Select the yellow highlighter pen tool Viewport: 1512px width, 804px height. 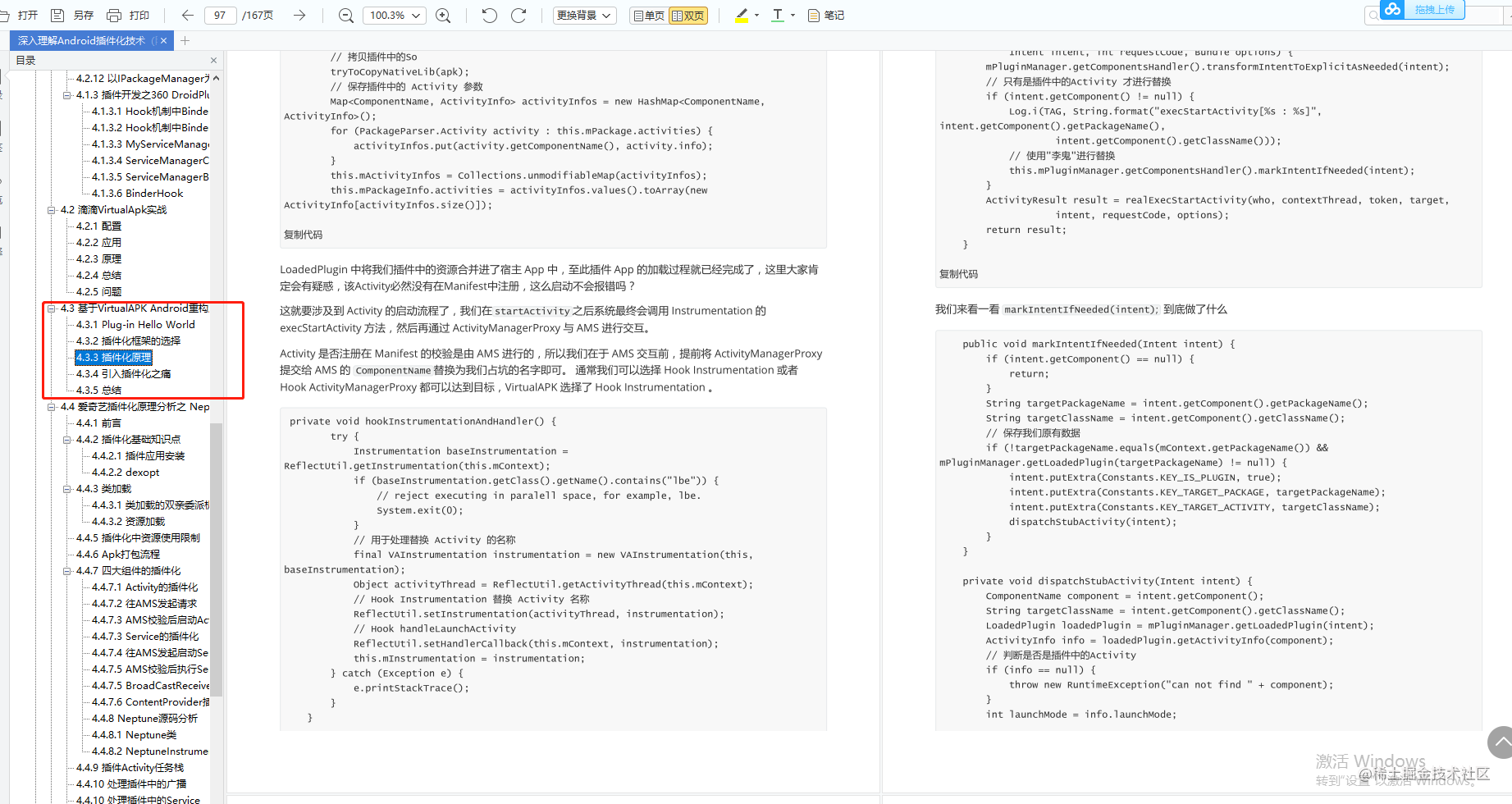click(x=742, y=15)
